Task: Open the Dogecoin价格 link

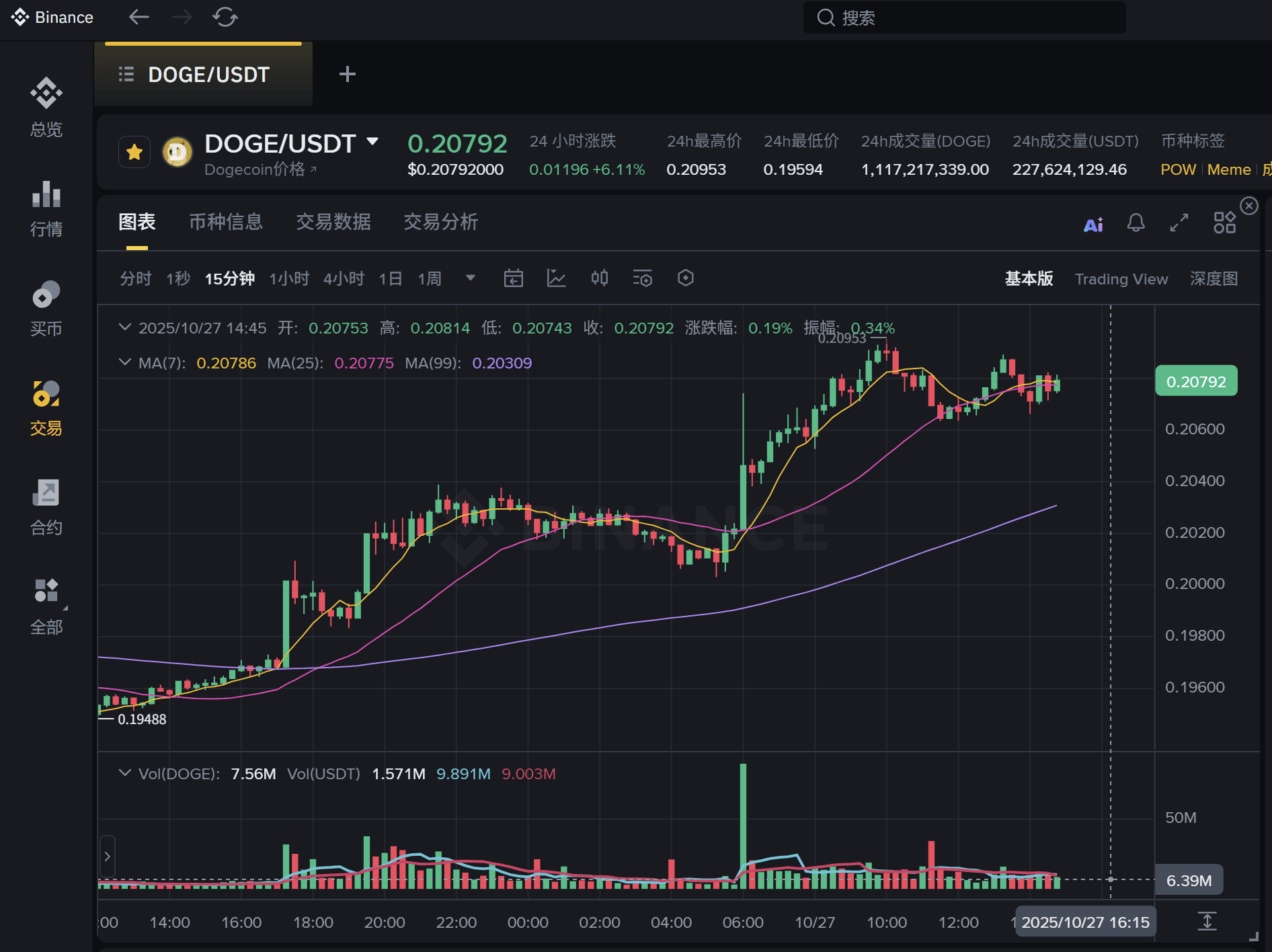Action: click(x=261, y=169)
